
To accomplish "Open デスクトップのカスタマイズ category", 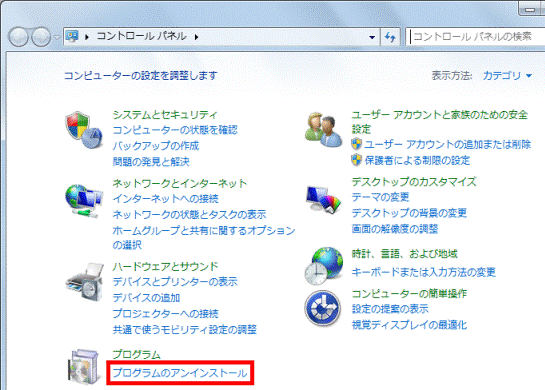I will pos(414,181).
